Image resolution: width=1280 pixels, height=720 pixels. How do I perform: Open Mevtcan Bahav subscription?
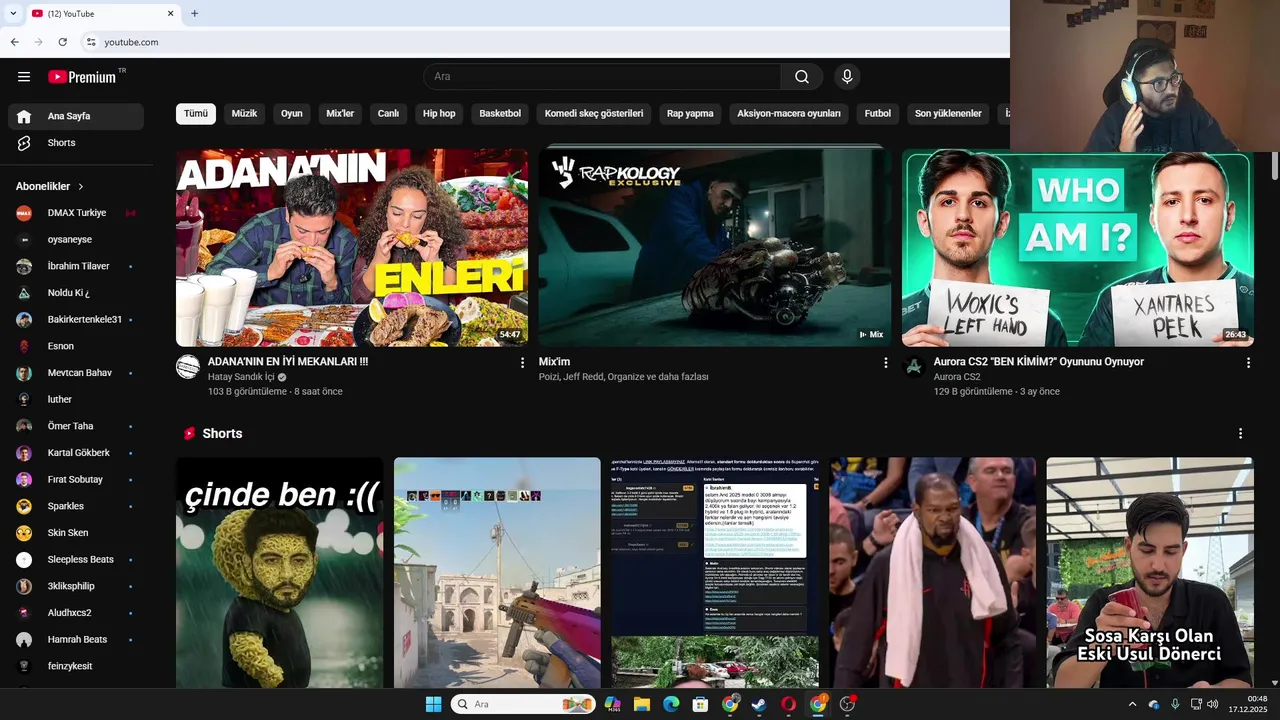click(76, 373)
